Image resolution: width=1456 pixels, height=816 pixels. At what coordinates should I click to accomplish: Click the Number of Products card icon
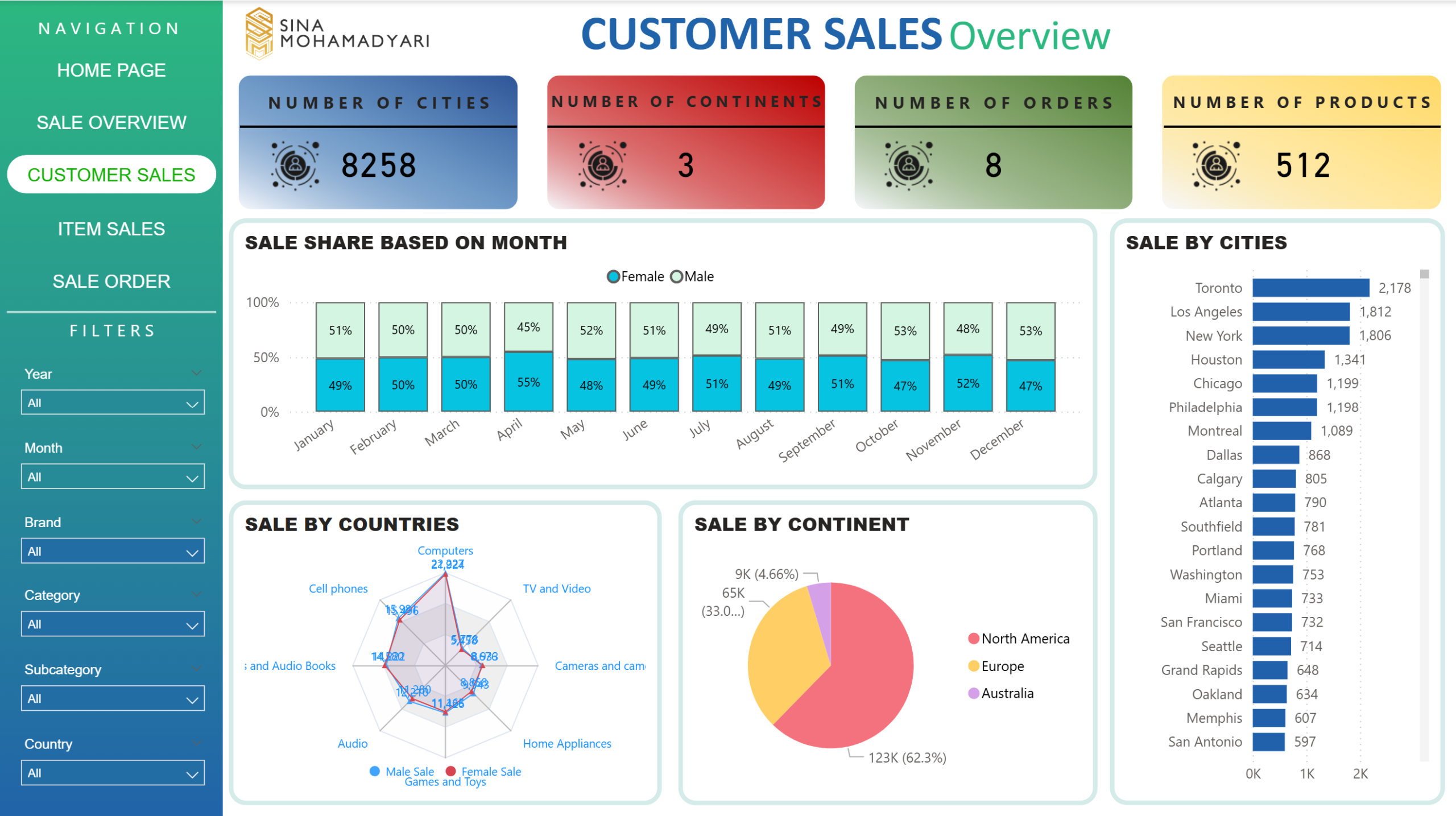click(x=1216, y=165)
